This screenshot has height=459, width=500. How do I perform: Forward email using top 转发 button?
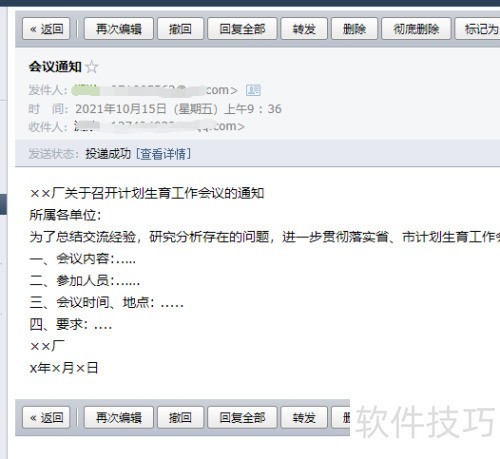tap(304, 29)
